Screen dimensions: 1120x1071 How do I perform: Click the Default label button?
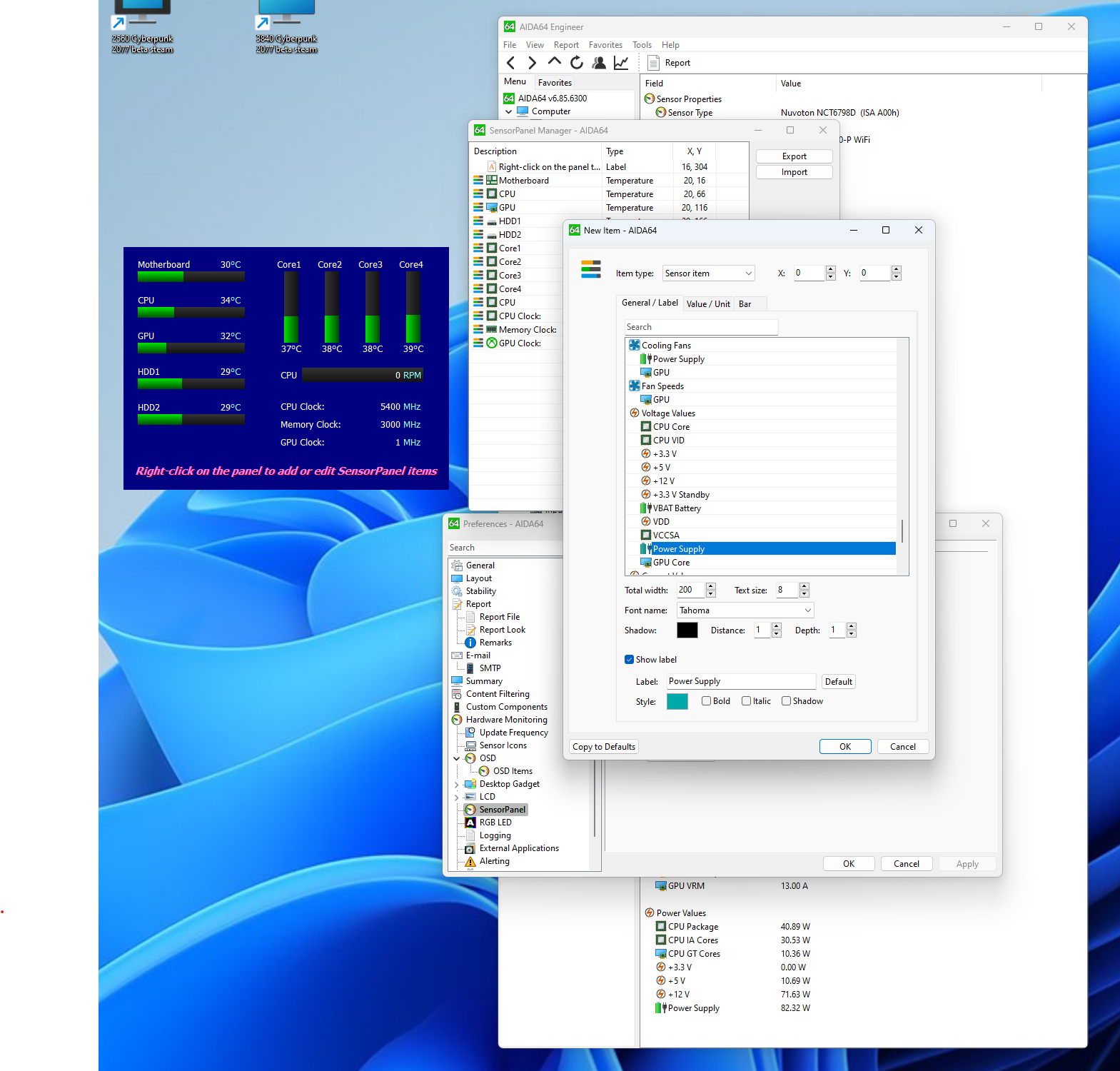(838, 682)
